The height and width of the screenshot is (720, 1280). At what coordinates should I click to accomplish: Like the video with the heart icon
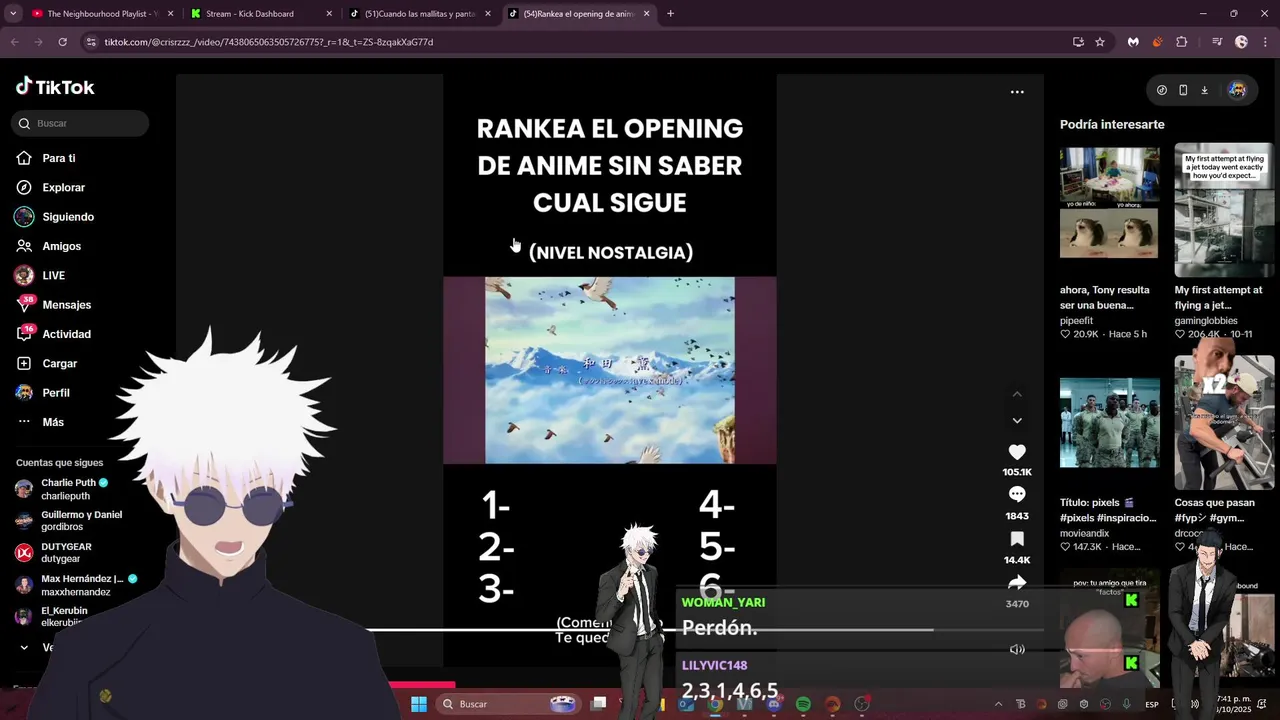(1017, 452)
